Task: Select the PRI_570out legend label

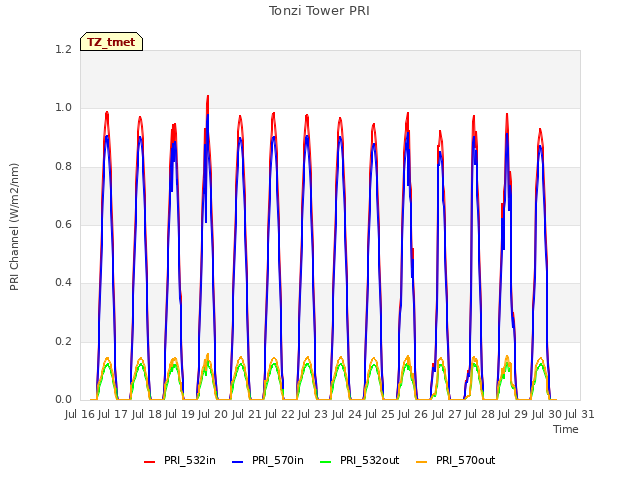Action: 466,460
